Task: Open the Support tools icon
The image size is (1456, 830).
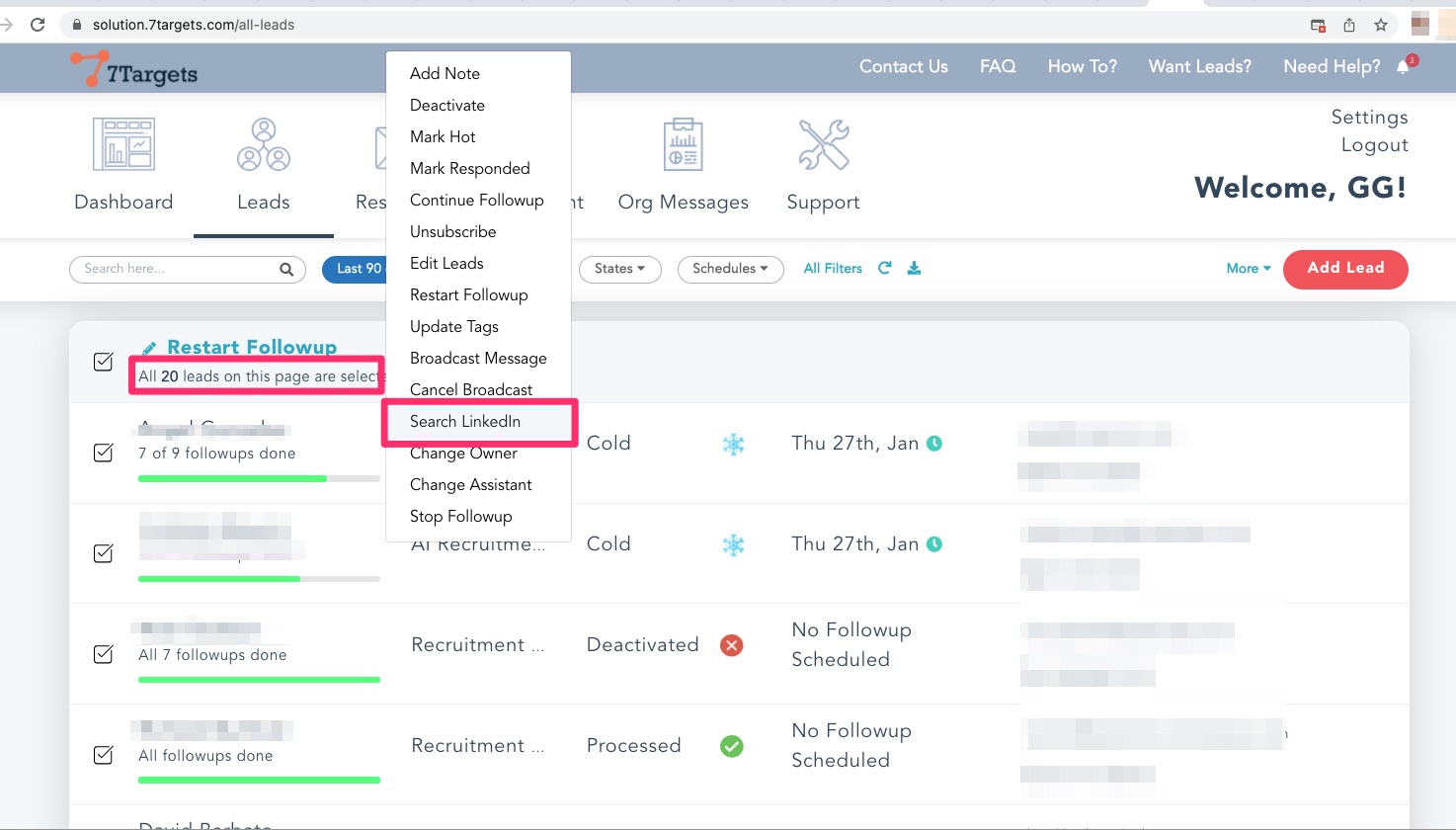Action: pos(823,144)
